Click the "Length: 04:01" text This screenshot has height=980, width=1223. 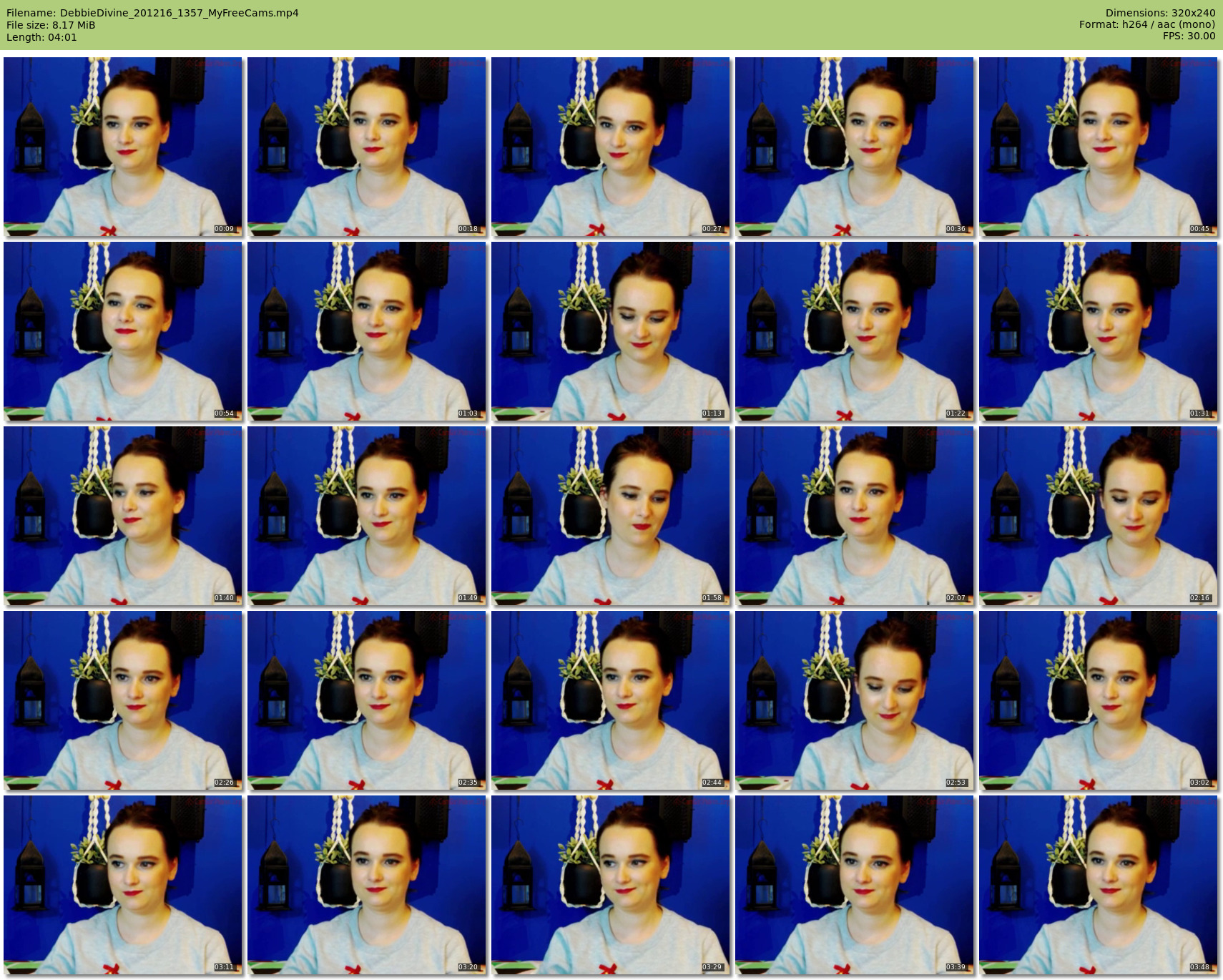(x=41, y=37)
